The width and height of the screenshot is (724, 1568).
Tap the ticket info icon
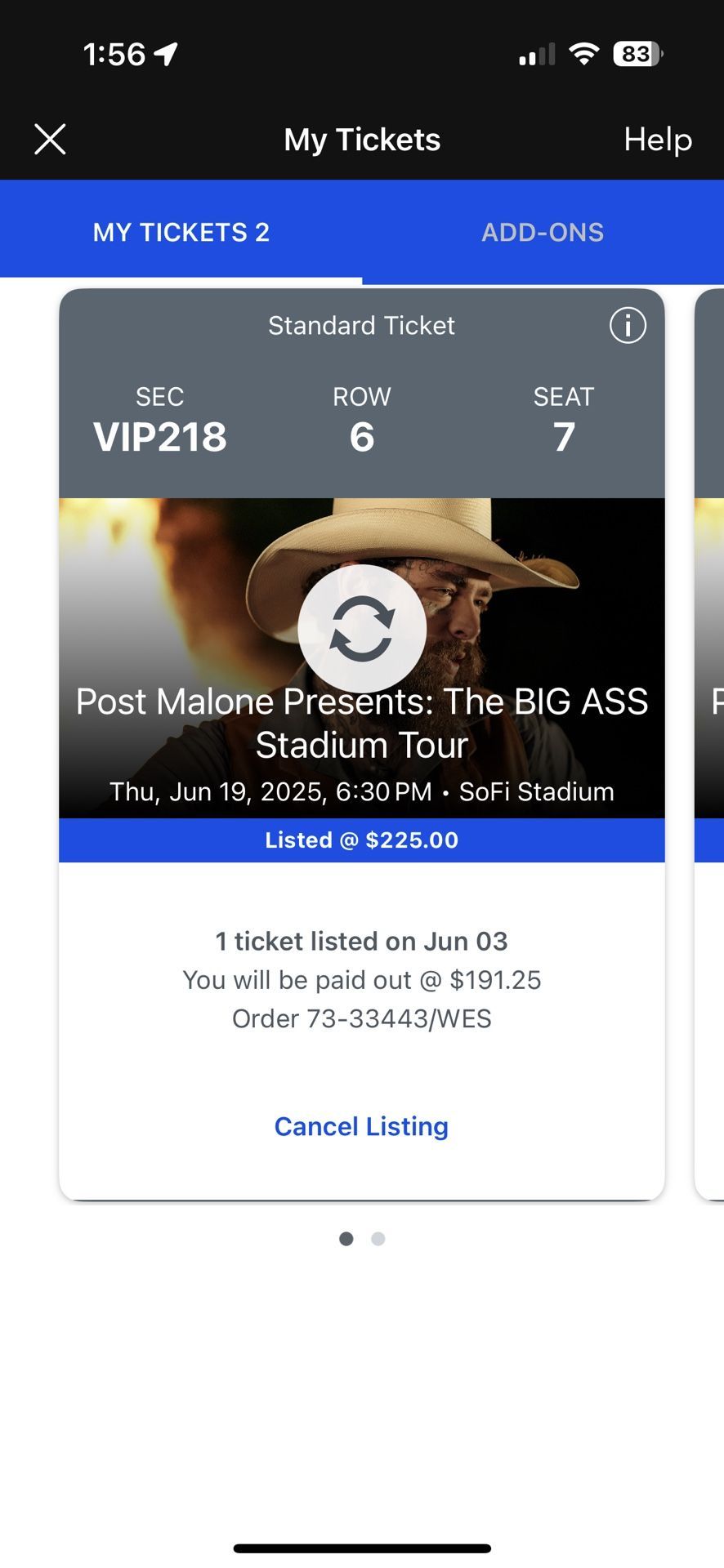pyautogui.click(x=628, y=325)
